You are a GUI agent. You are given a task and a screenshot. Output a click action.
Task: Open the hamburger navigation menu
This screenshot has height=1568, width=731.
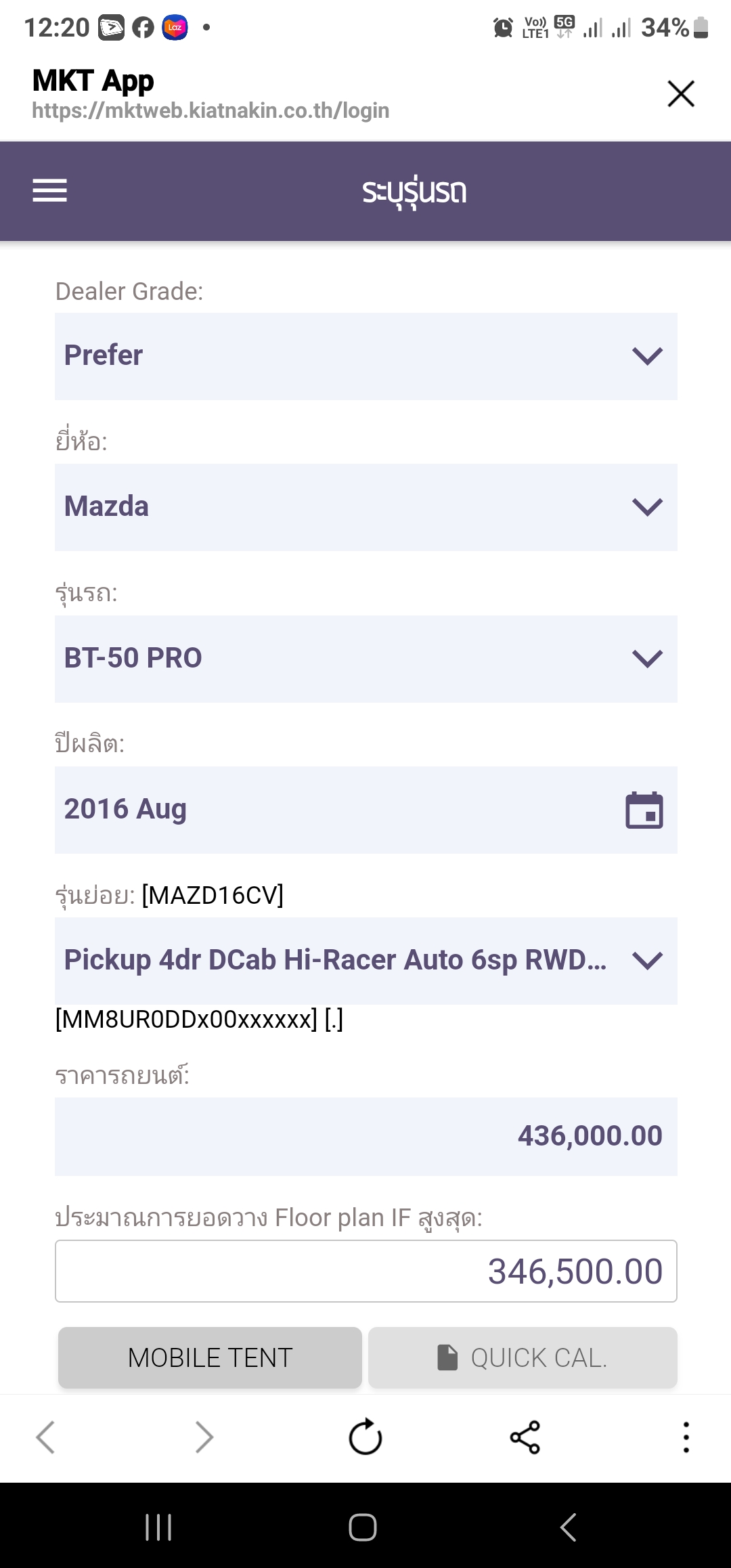tap(50, 191)
